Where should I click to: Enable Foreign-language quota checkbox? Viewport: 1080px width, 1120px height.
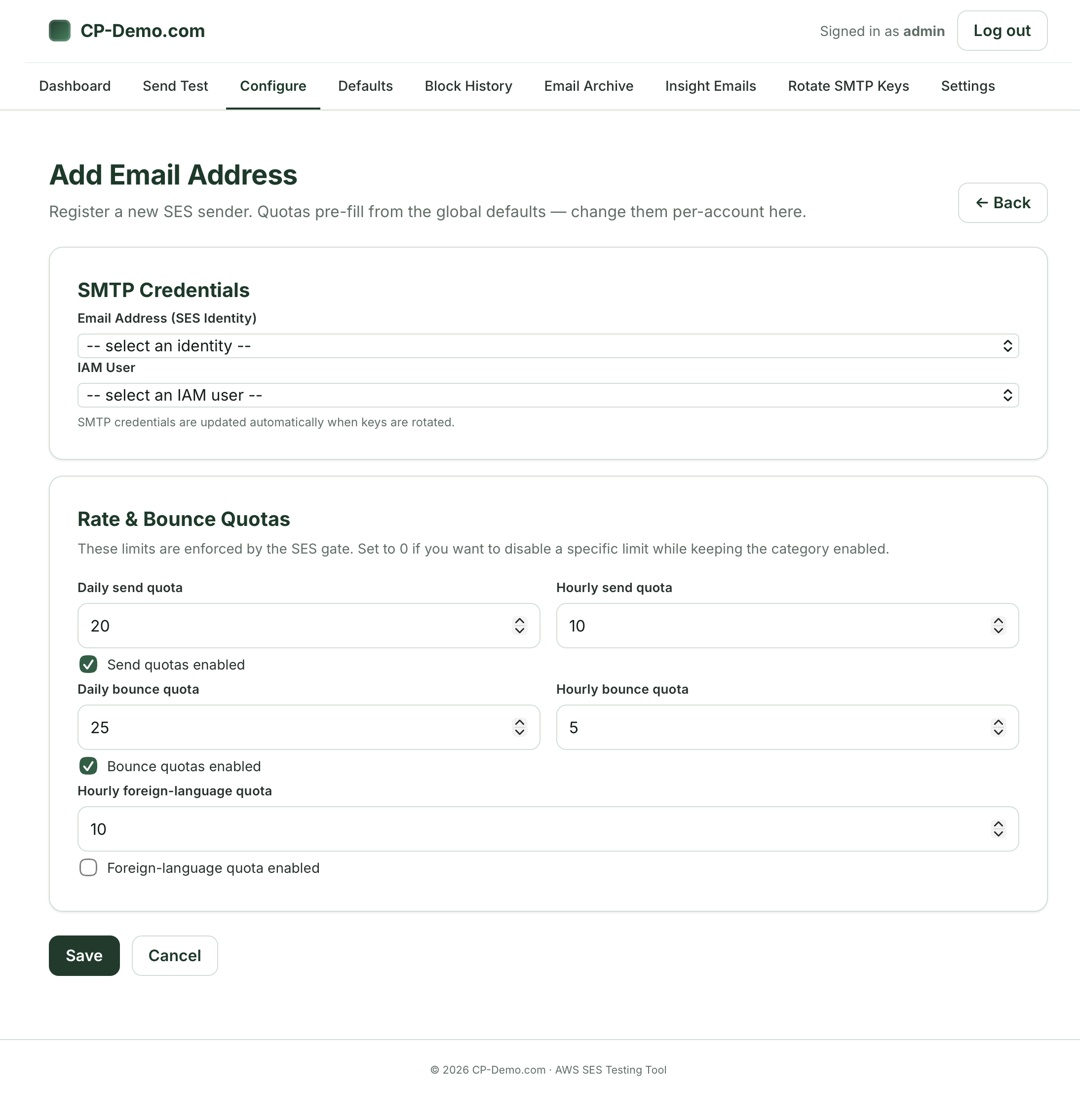click(88, 867)
